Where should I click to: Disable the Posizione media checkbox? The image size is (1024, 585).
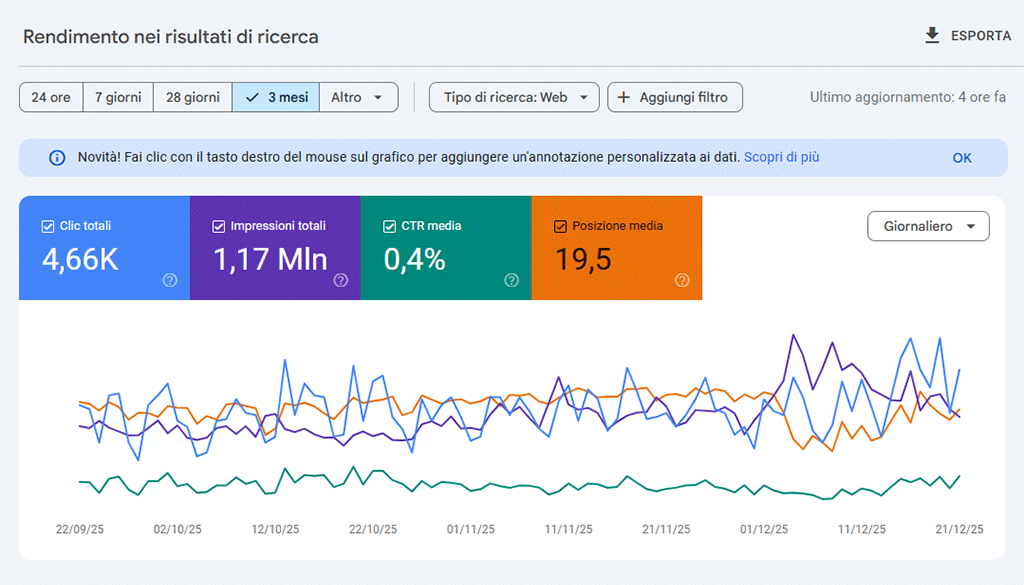tap(560, 226)
